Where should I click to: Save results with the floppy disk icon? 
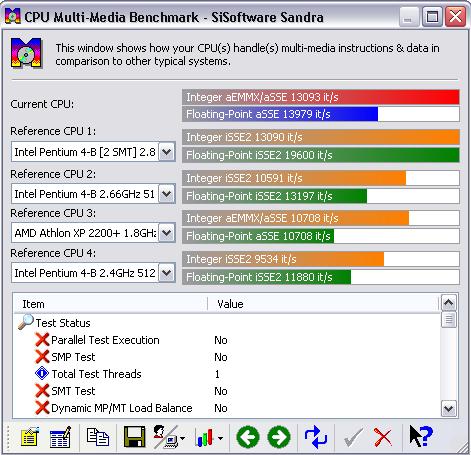[x=134, y=436]
